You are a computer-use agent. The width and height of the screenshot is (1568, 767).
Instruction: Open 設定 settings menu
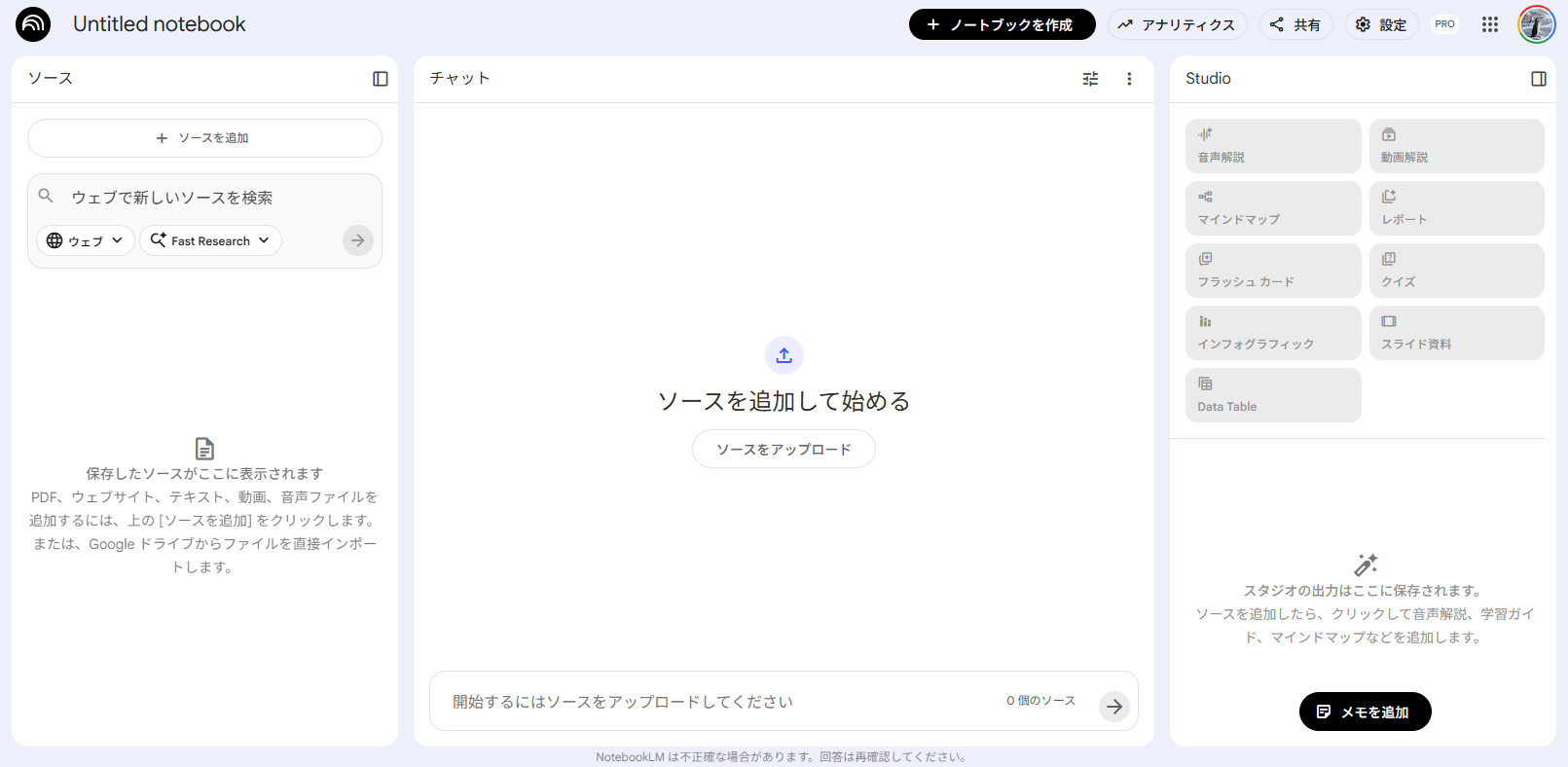[1381, 24]
